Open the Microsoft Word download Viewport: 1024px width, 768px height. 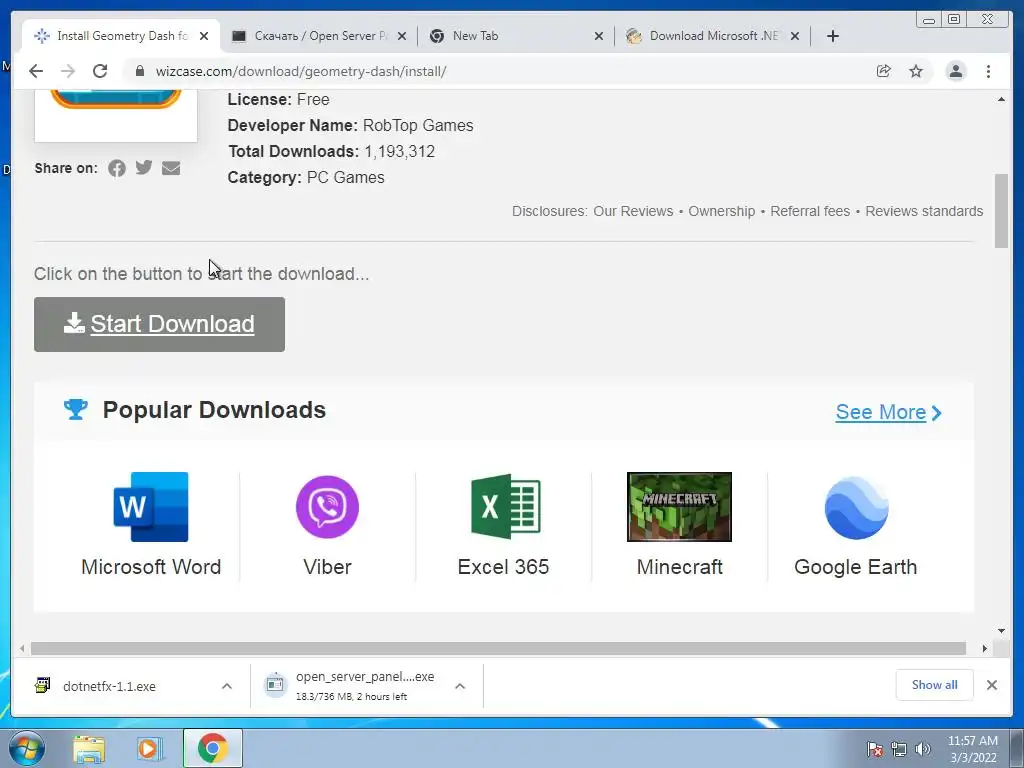[x=151, y=526]
